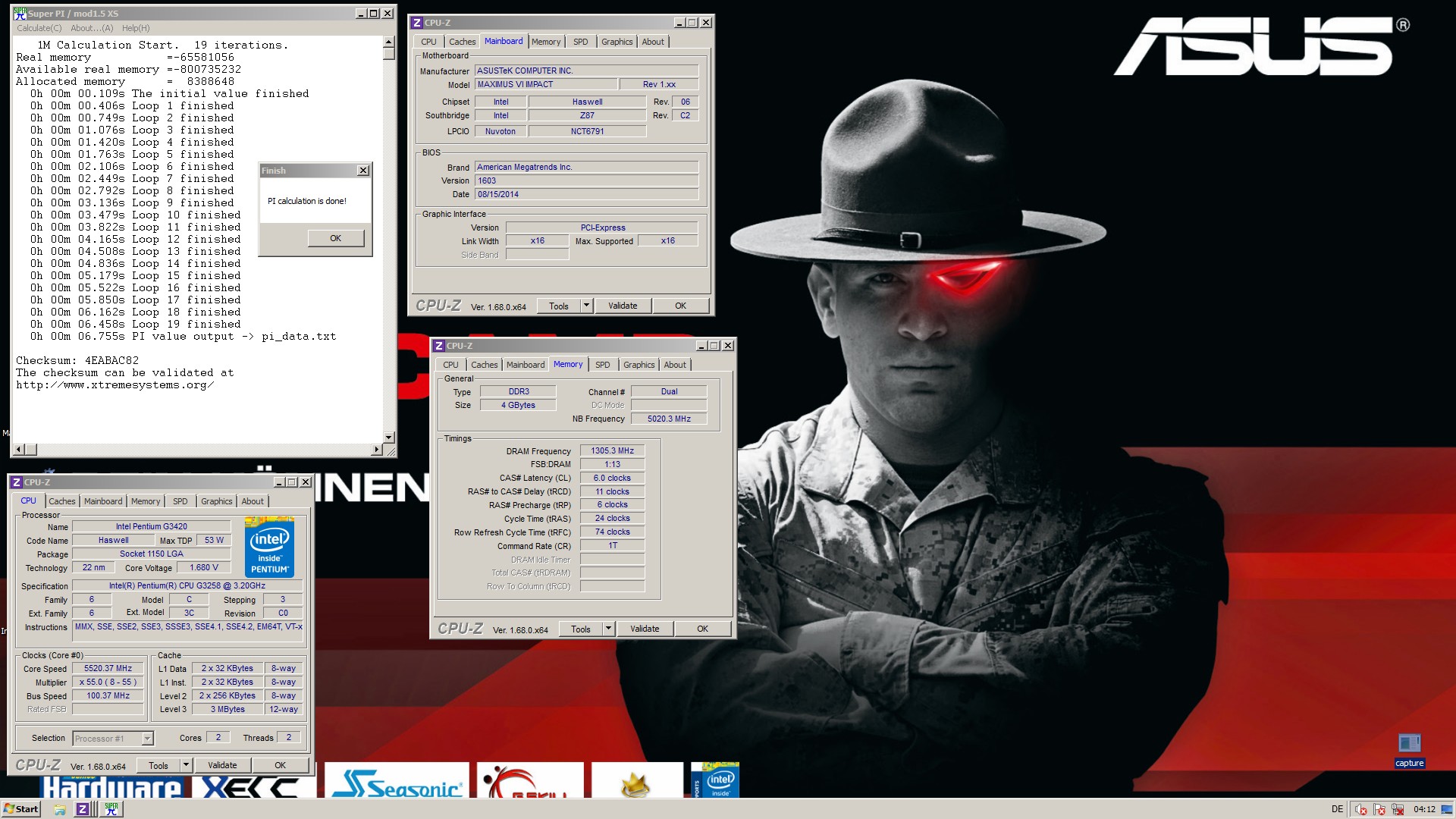
Task: Click Validate in the bottom-left CPU-Z window
Action: tap(222, 765)
